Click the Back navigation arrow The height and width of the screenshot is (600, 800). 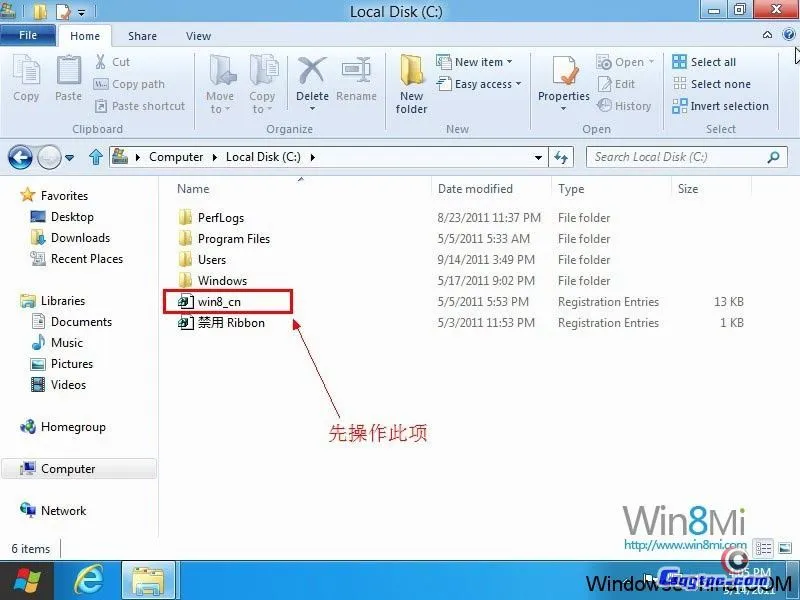[x=21, y=157]
